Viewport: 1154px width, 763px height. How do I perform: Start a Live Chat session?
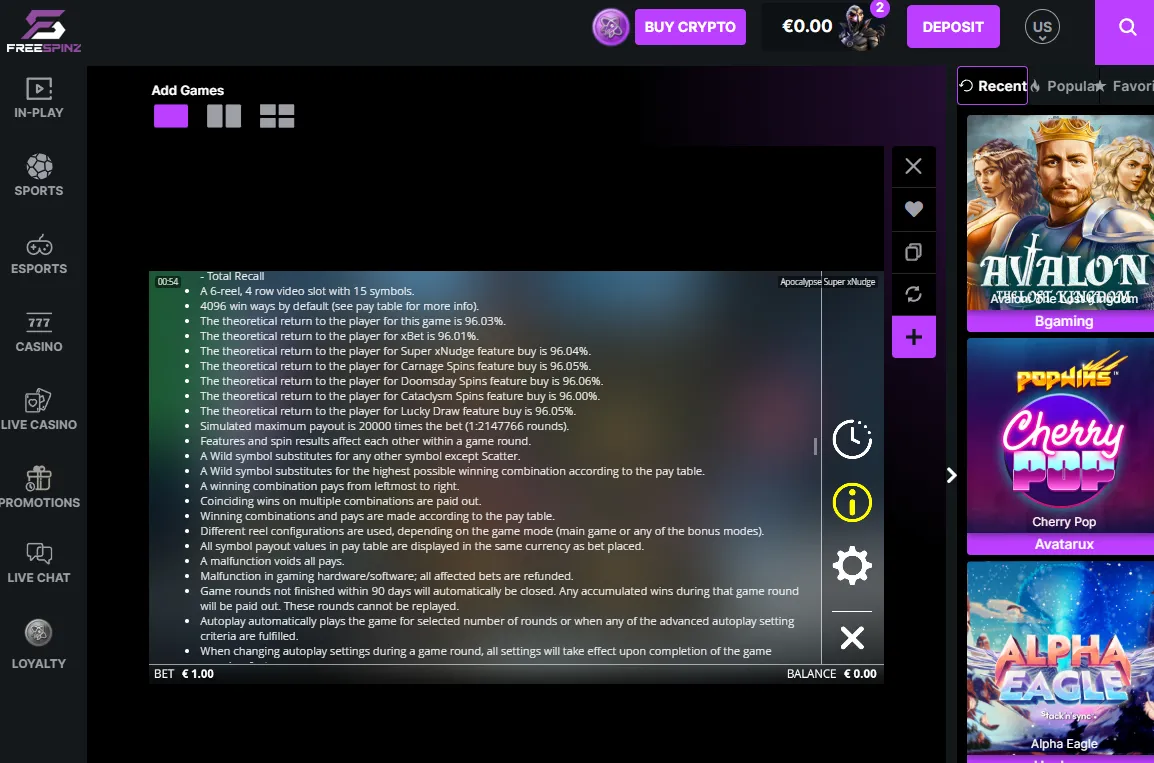click(x=39, y=563)
